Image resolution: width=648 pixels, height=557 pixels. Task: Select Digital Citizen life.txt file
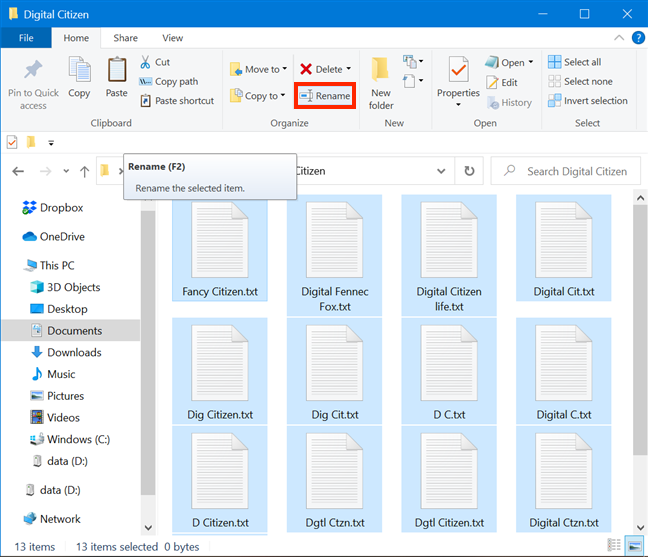(449, 255)
